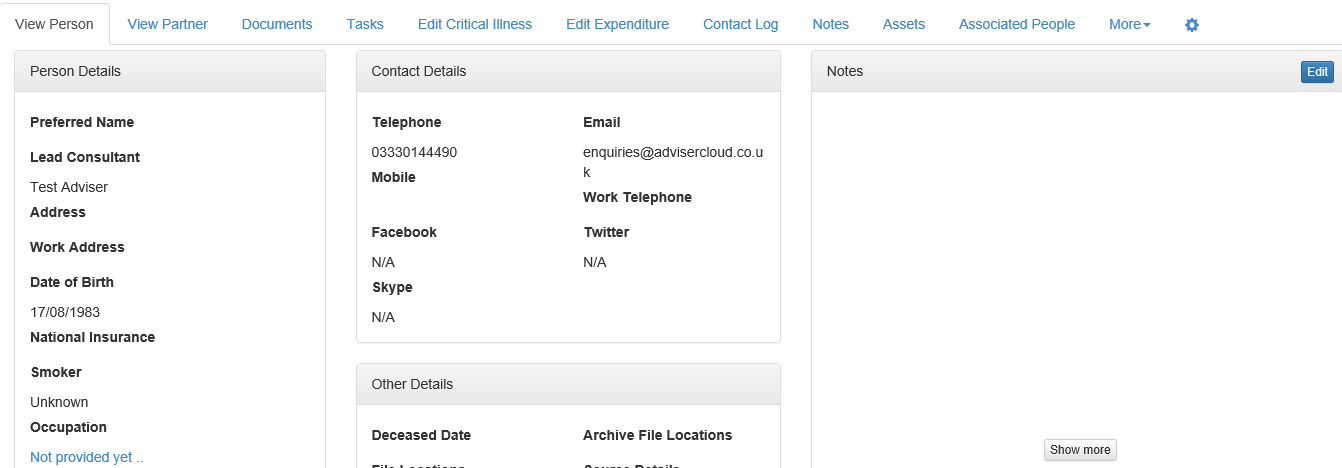Open the Documents tab
Image resolution: width=1342 pixels, height=468 pixels.
pos(277,25)
